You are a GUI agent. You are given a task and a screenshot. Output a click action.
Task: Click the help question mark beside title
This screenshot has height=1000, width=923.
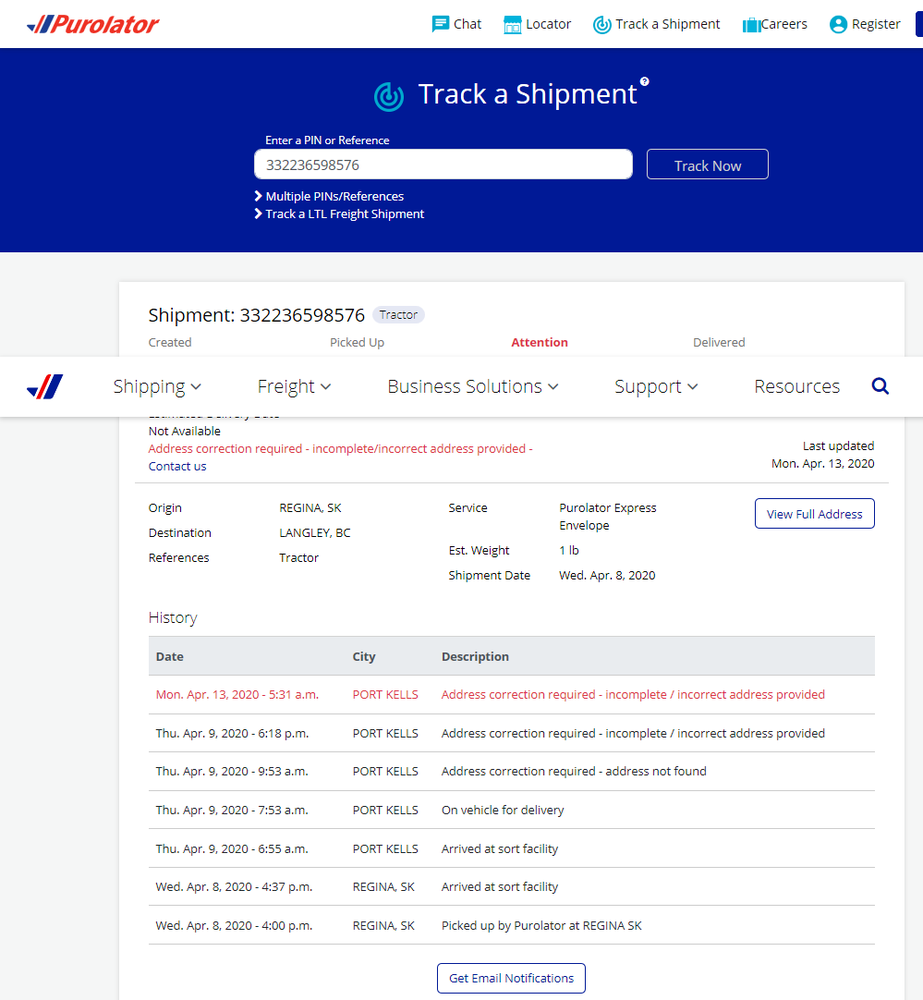[x=645, y=82]
